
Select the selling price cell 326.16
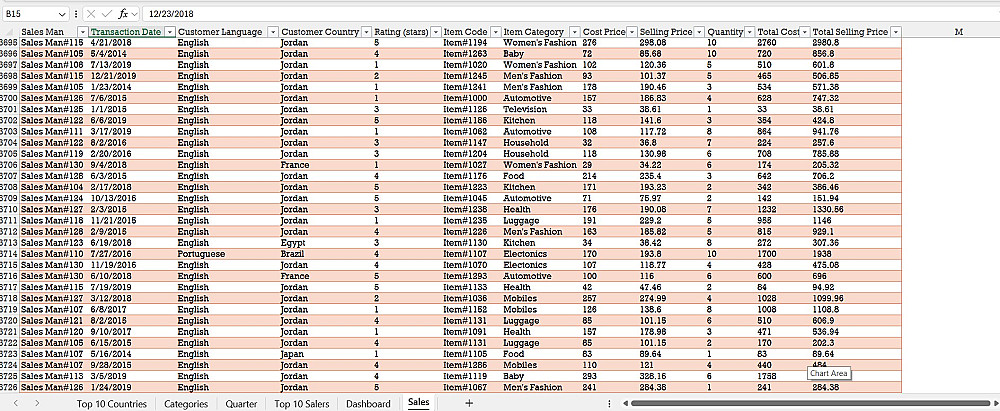click(x=672, y=377)
